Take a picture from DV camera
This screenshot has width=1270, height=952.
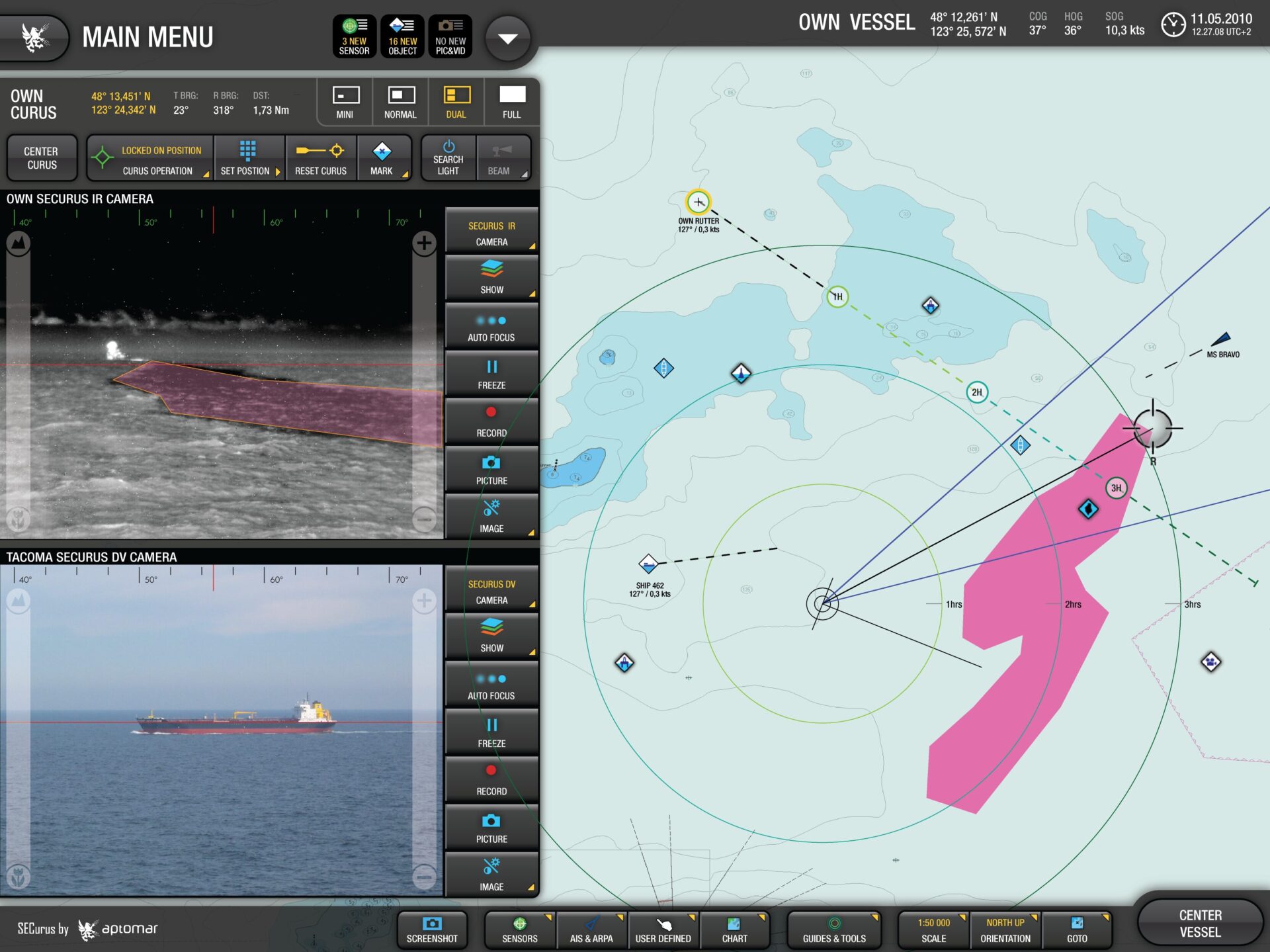[491, 828]
